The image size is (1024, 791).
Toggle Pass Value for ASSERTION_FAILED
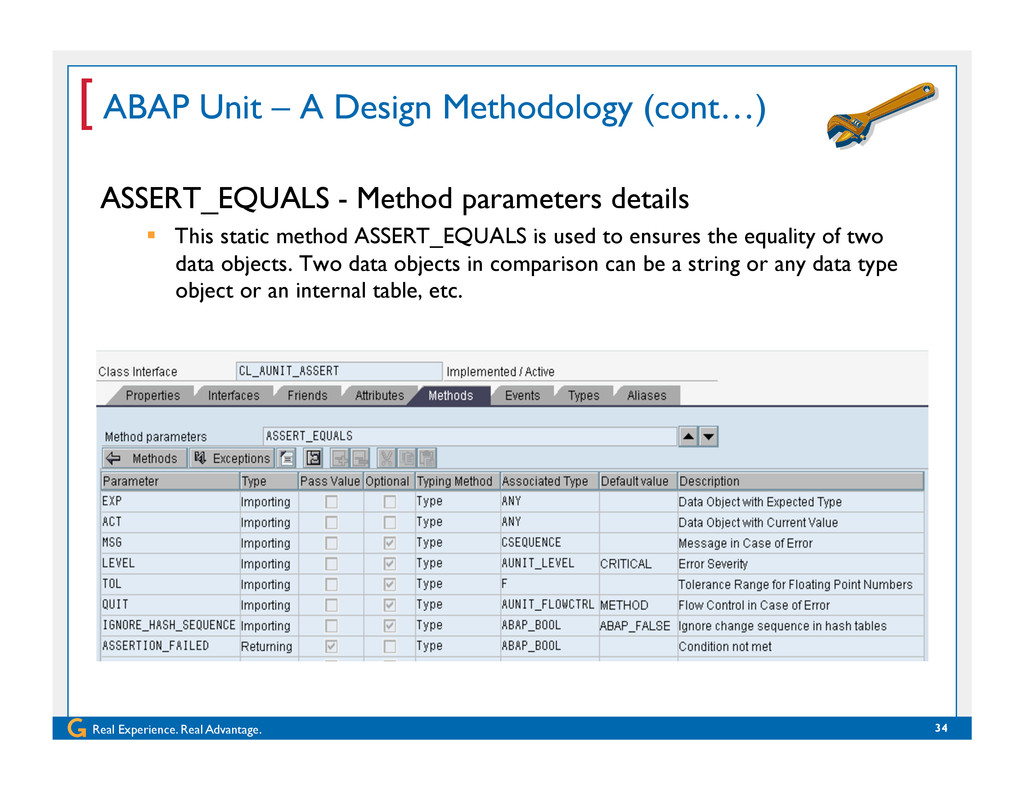(x=332, y=646)
